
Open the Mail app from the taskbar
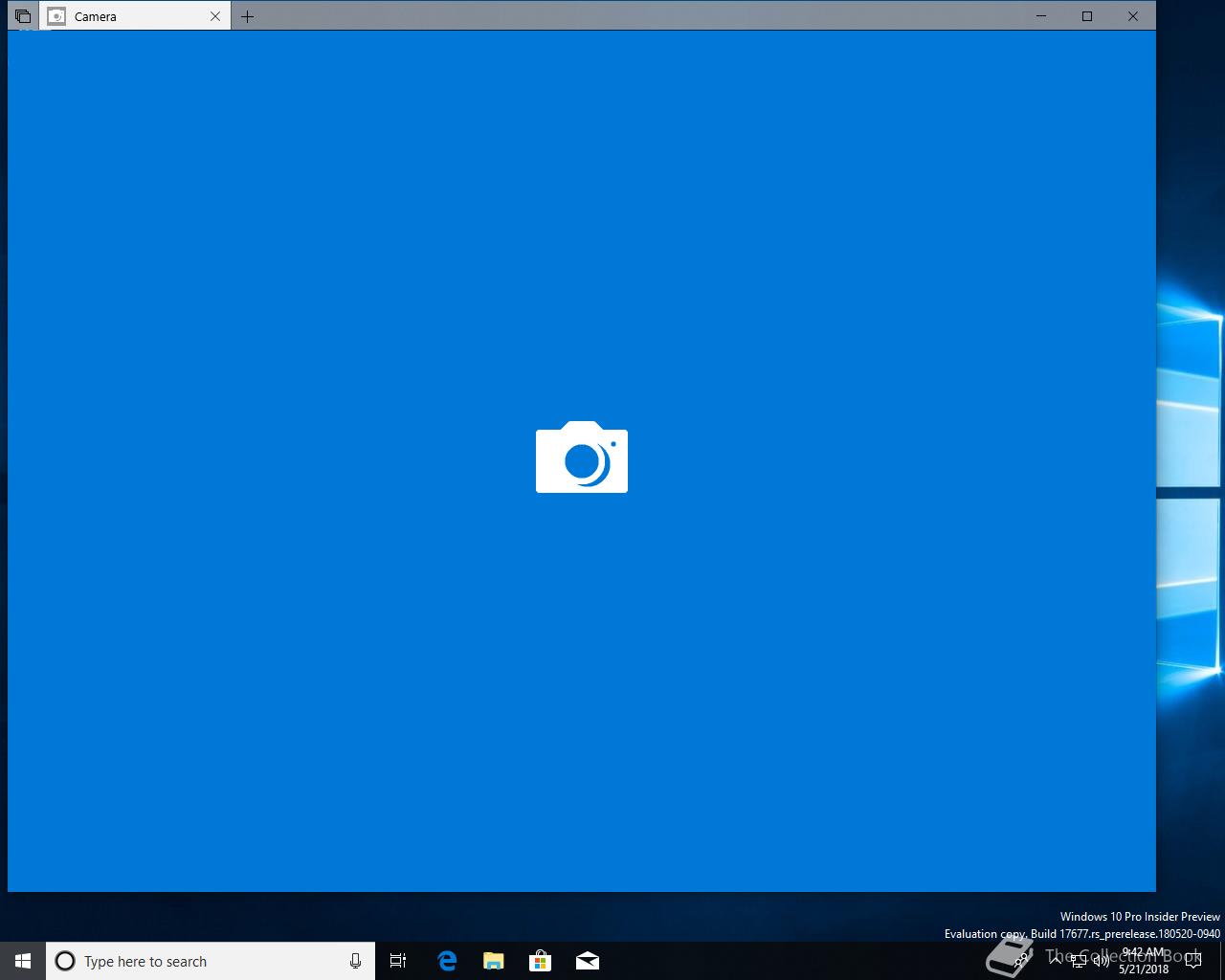[x=588, y=961]
